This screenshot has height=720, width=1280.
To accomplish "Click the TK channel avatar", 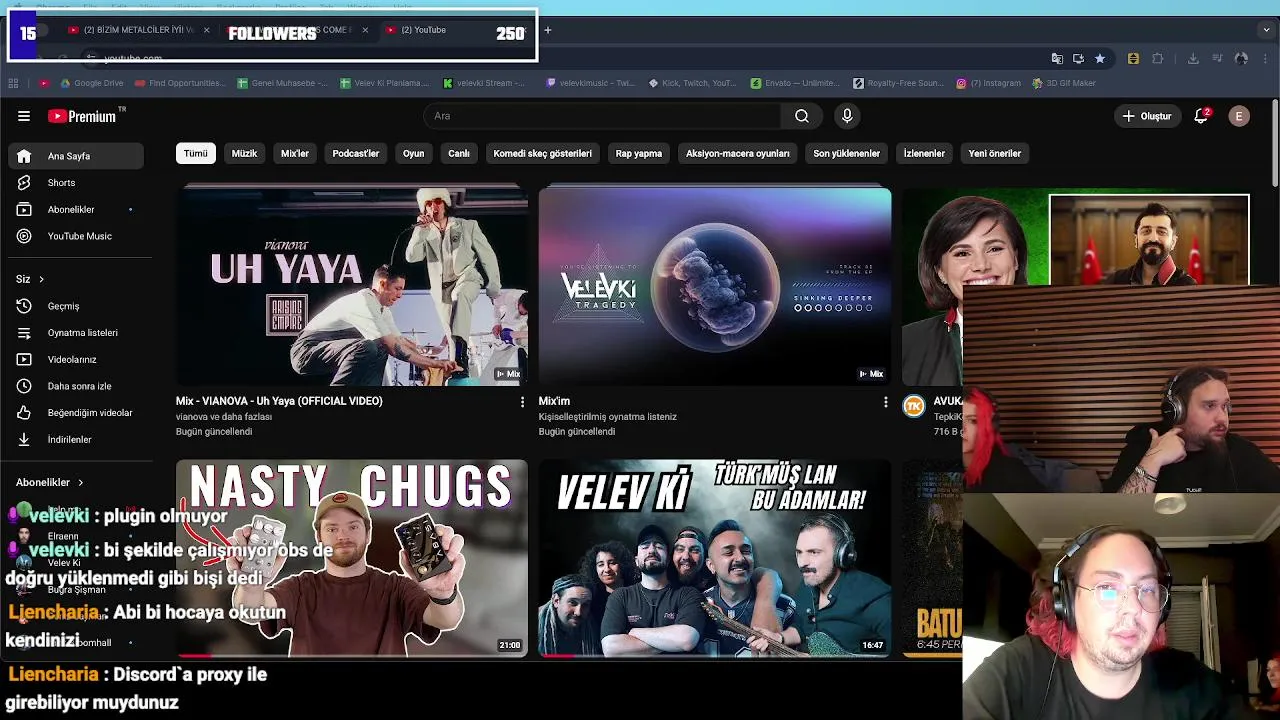I will coord(914,405).
